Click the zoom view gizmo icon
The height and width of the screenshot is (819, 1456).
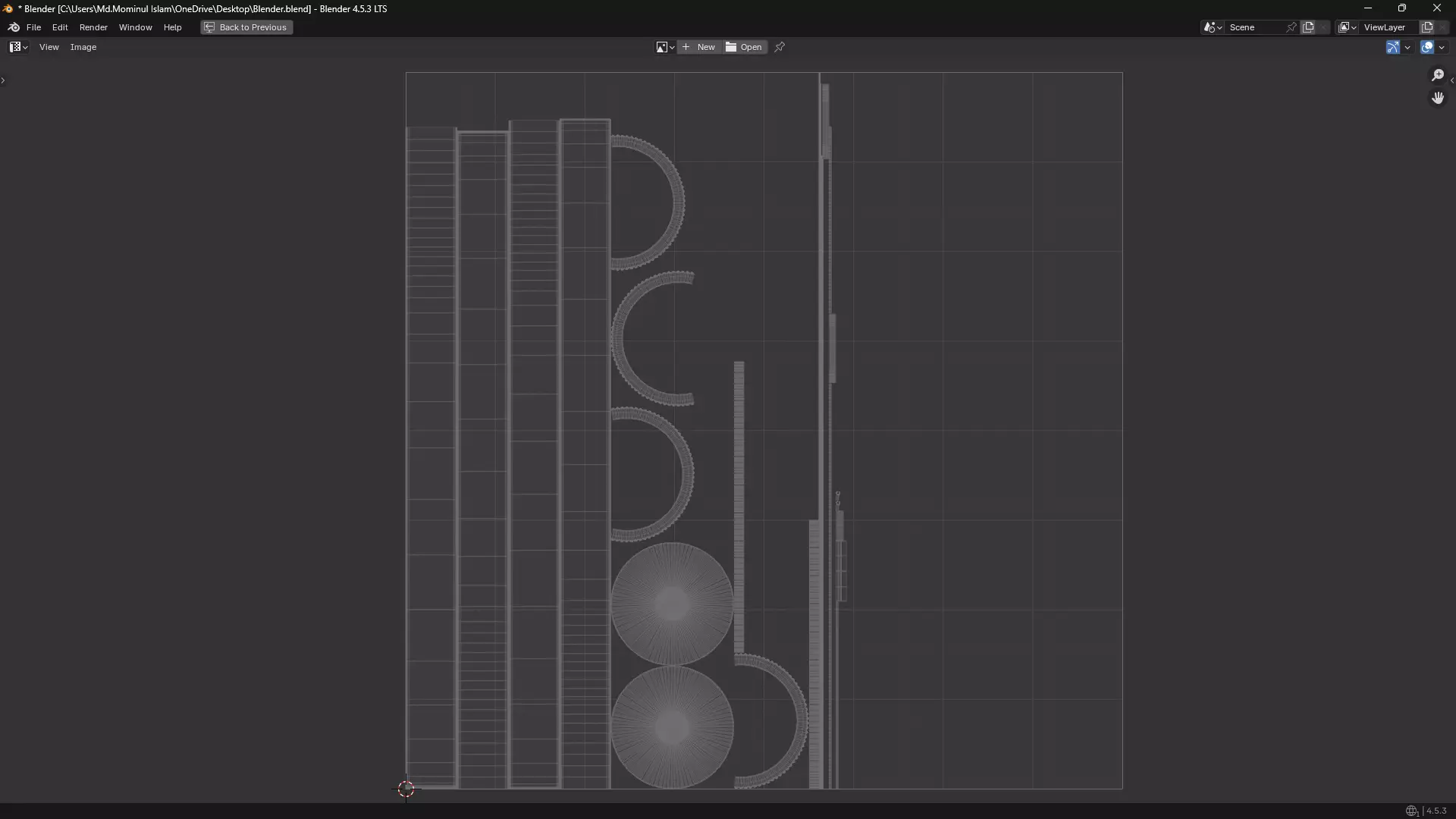[x=1437, y=75]
